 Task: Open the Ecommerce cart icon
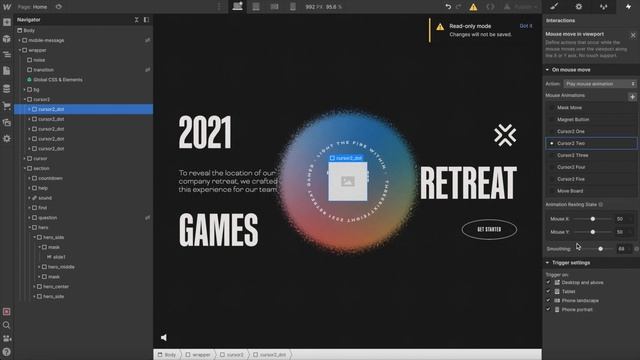point(7,106)
